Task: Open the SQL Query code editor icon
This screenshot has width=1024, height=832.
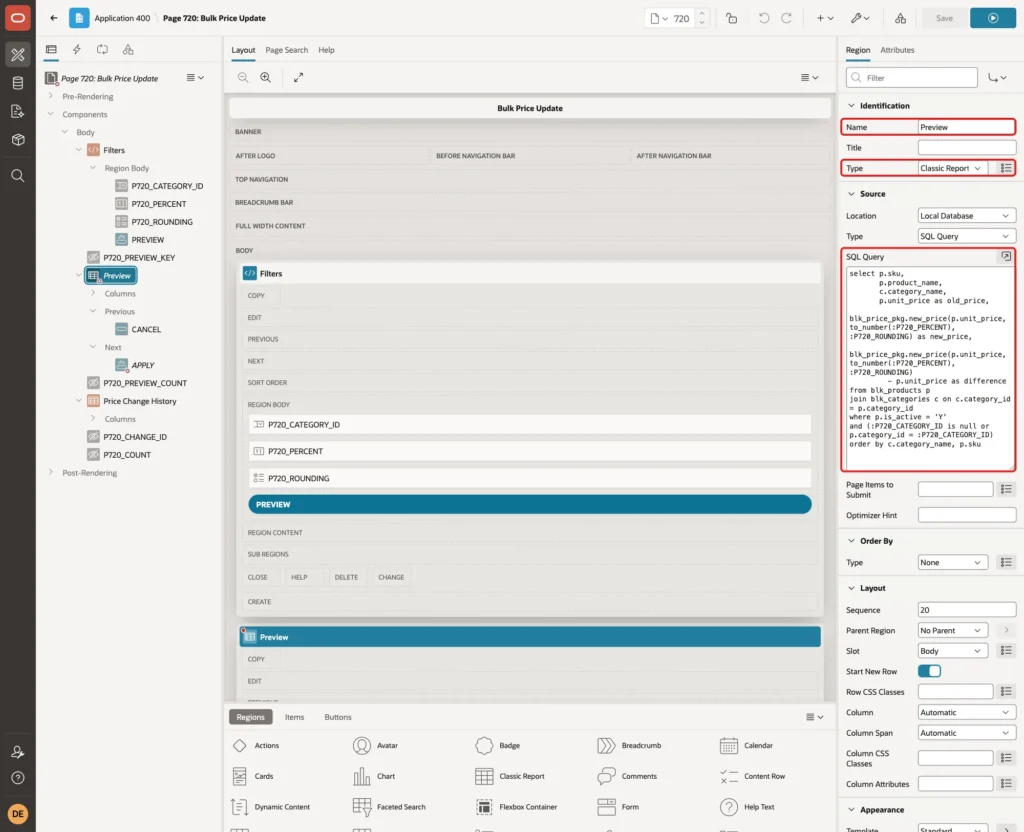Action: (1006, 257)
